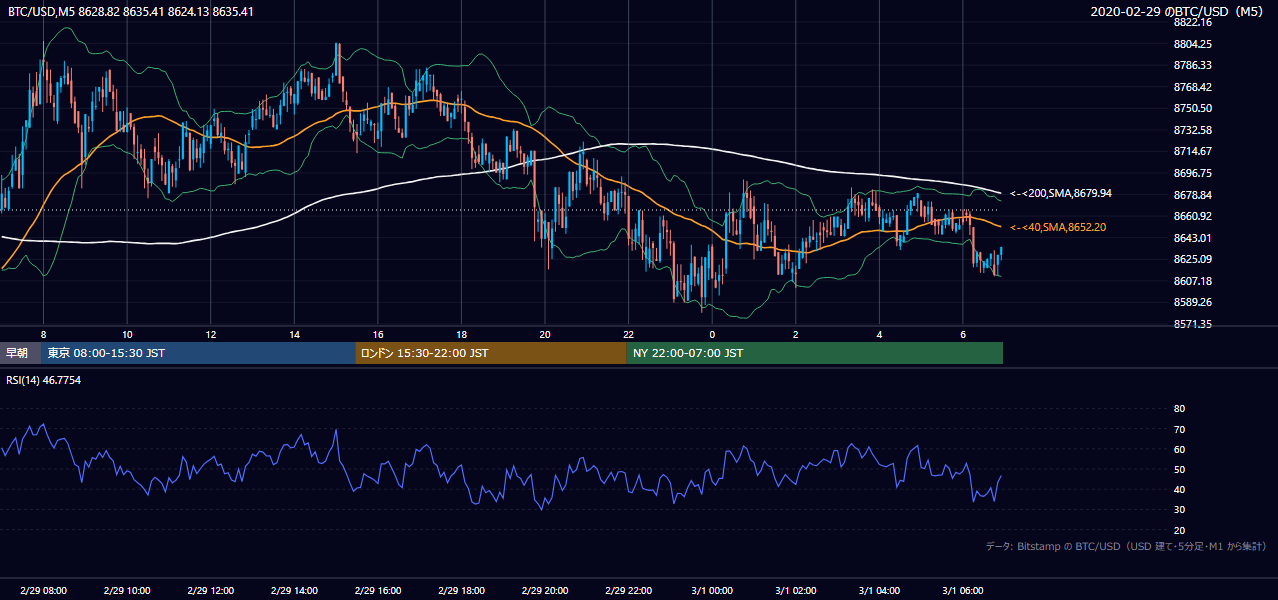Click the 東京 08:00-15:30 JST session bar
Screen dimensions: 1278x600
pos(198,353)
